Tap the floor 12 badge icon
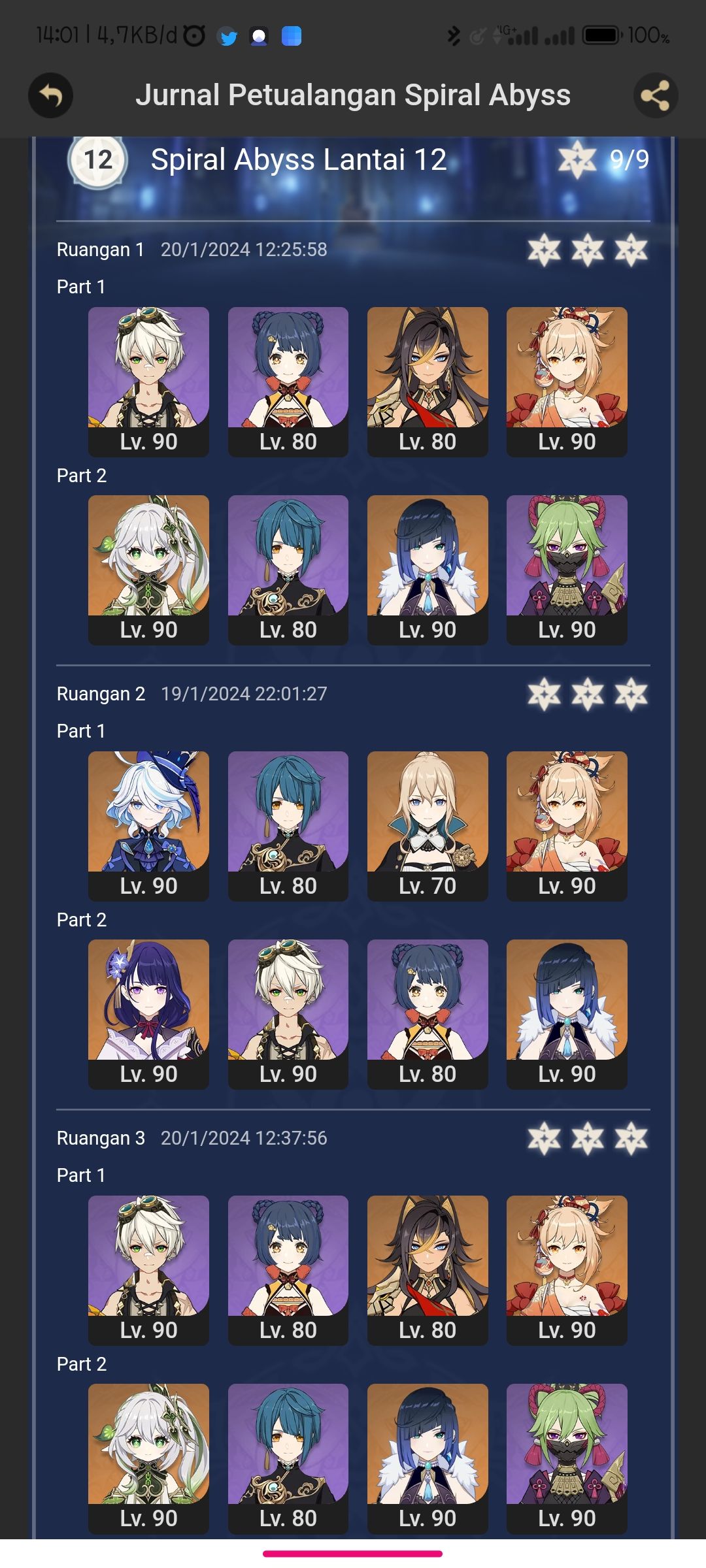Screen dimensions: 706x1568 pyautogui.click(x=97, y=161)
